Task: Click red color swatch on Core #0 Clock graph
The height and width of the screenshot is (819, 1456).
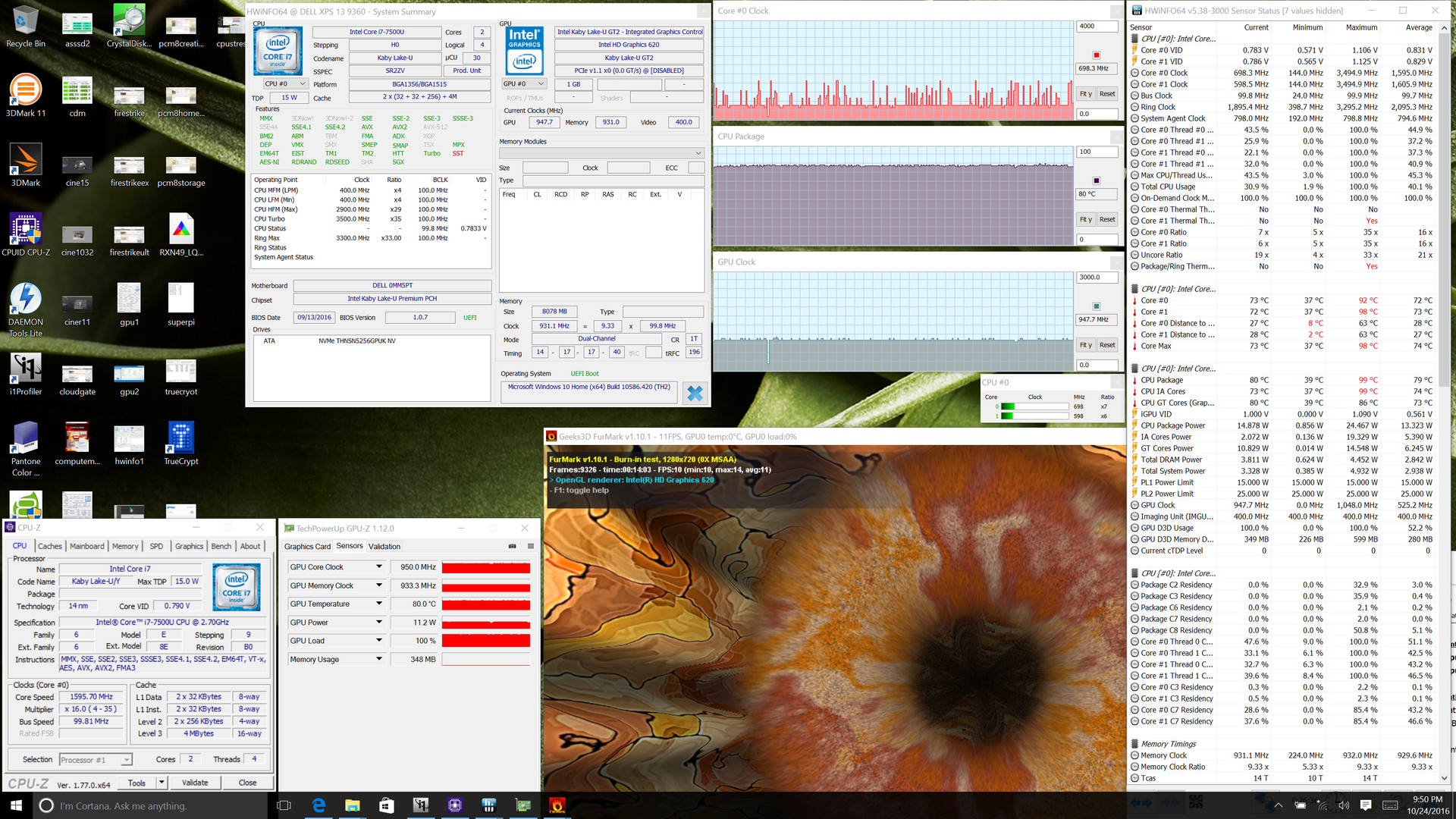Action: click(x=1096, y=55)
